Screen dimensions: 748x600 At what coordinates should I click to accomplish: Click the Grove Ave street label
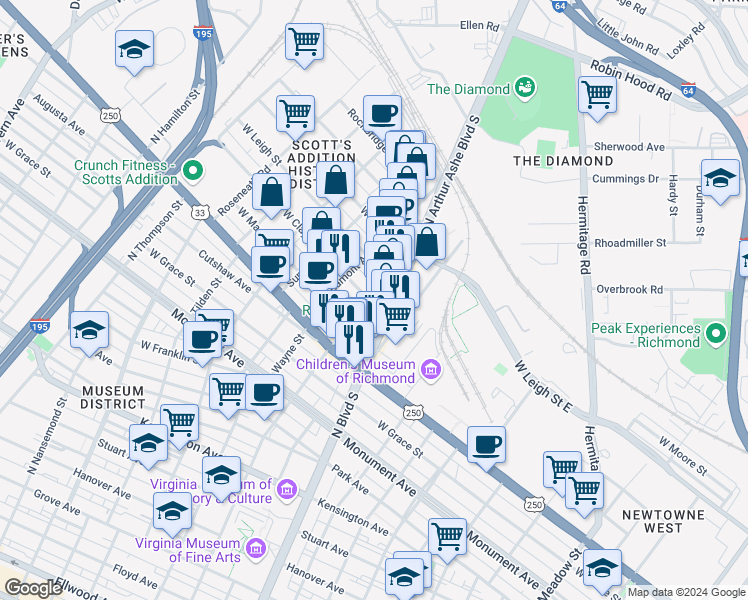pos(57,502)
